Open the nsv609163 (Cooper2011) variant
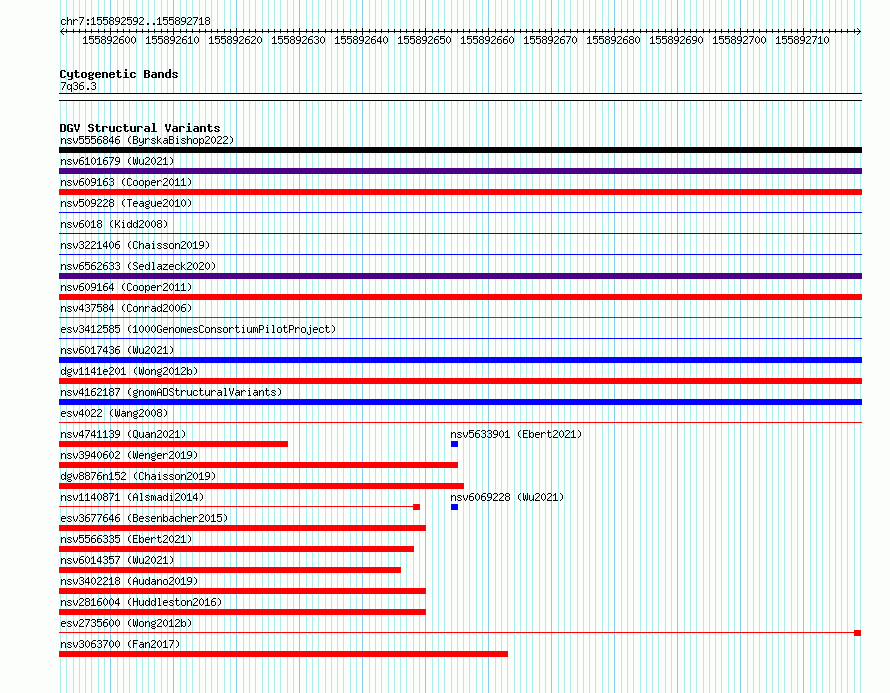 [126, 182]
